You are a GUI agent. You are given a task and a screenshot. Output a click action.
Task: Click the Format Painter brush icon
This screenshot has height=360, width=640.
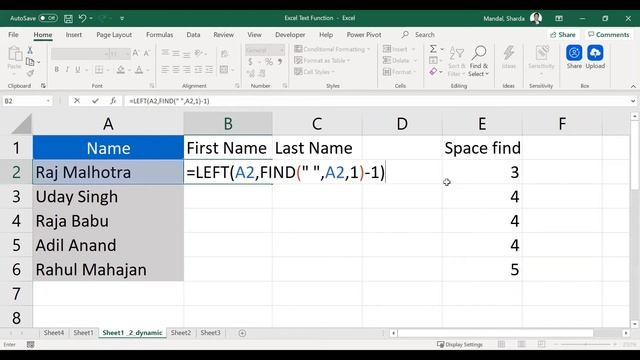(30, 73)
